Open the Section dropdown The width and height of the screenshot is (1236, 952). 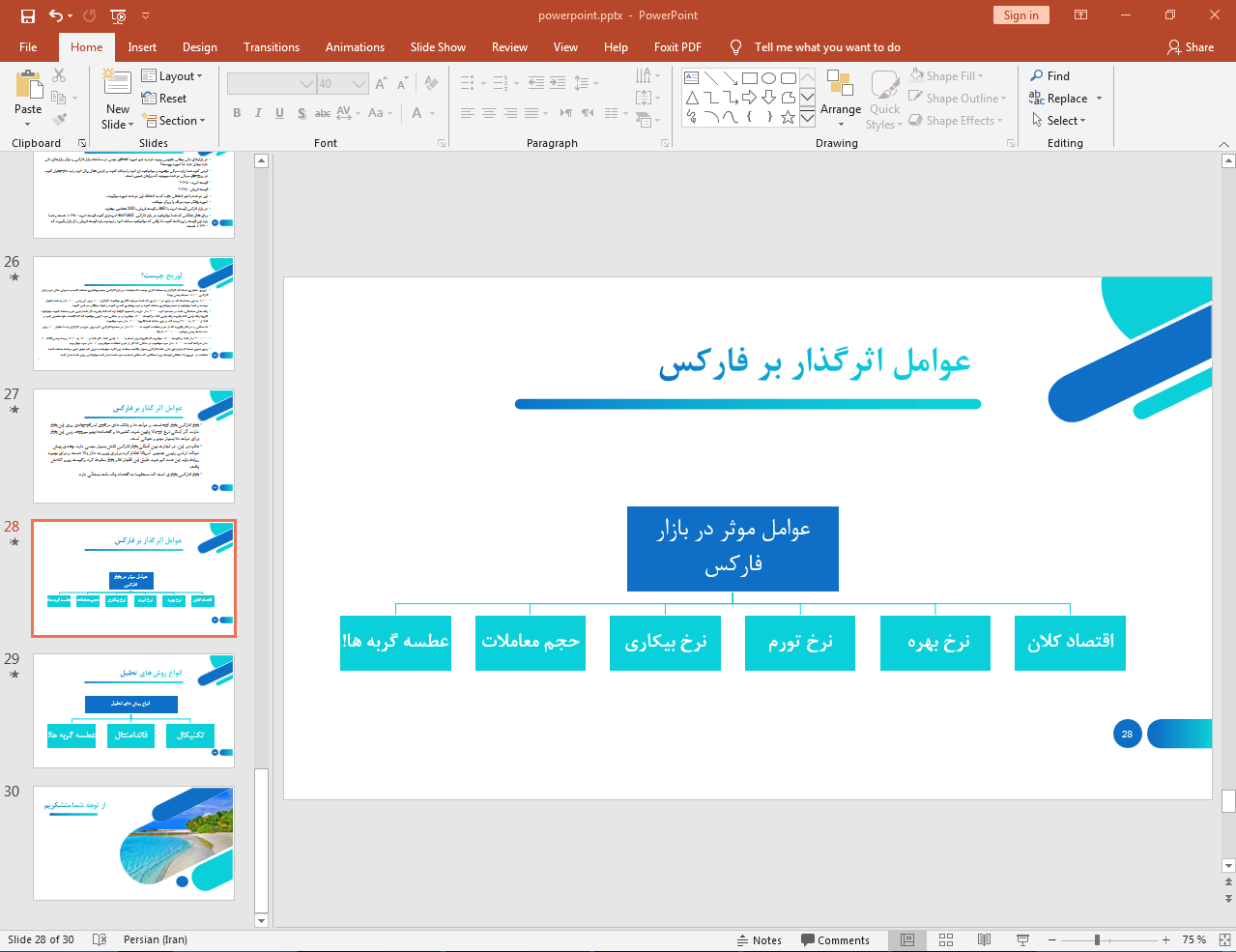point(174,121)
